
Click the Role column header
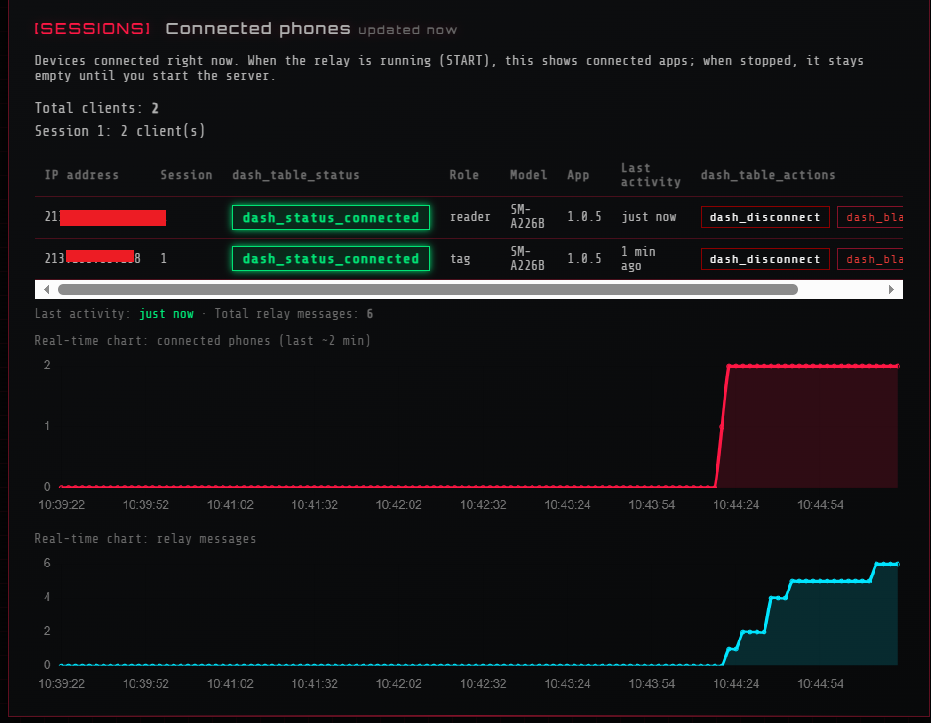point(464,175)
